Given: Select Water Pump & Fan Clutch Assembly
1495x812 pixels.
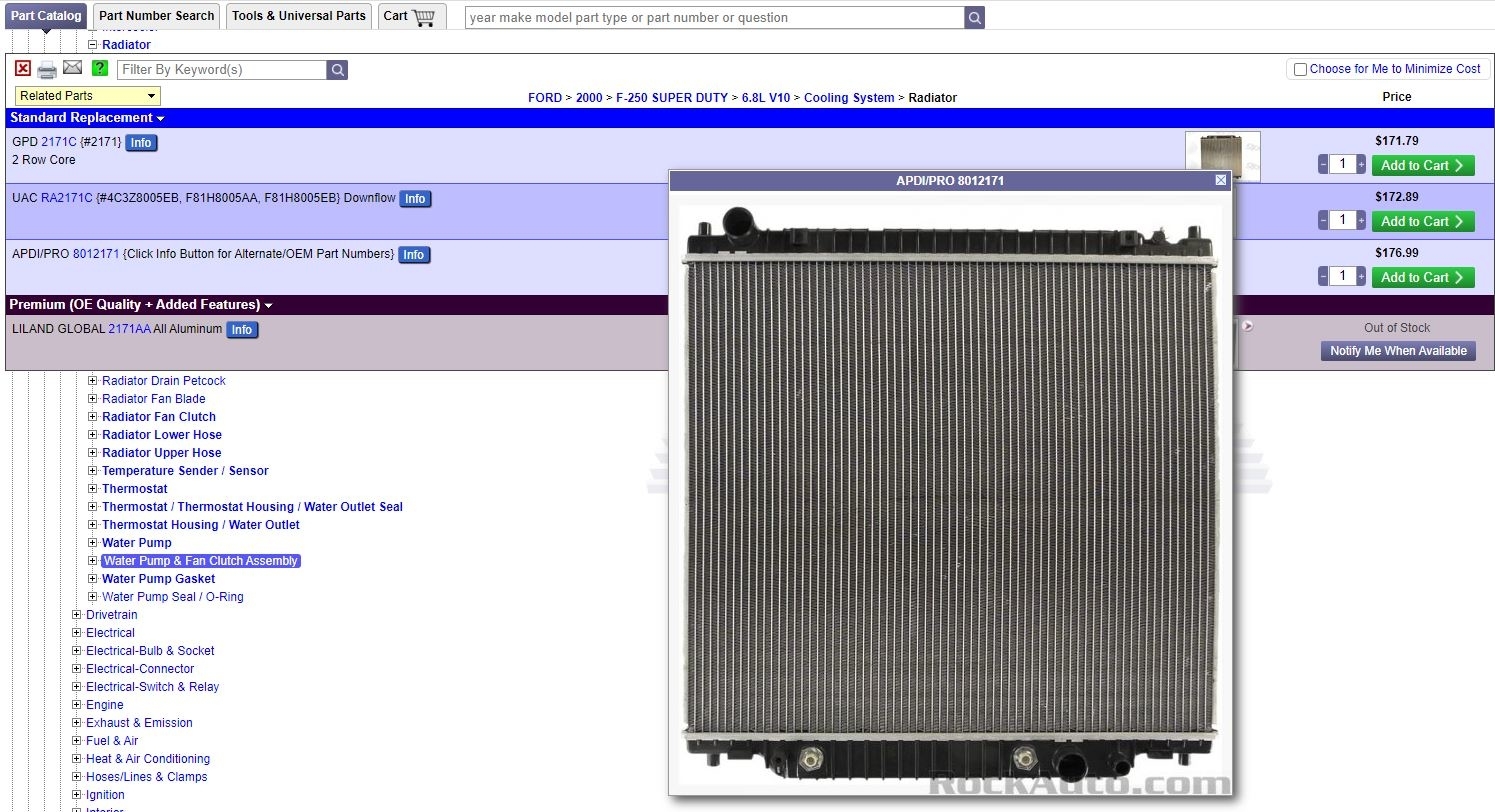Looking at the screenshot, I should click(201, 561).
